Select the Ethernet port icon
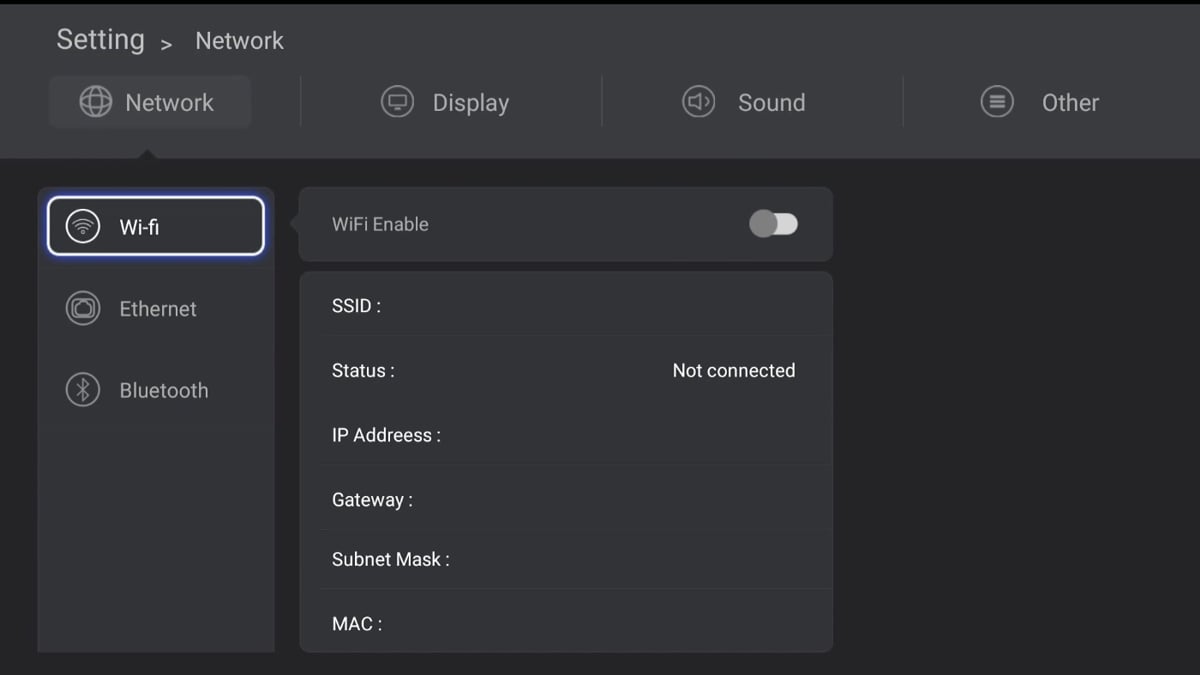 point(83,308)
